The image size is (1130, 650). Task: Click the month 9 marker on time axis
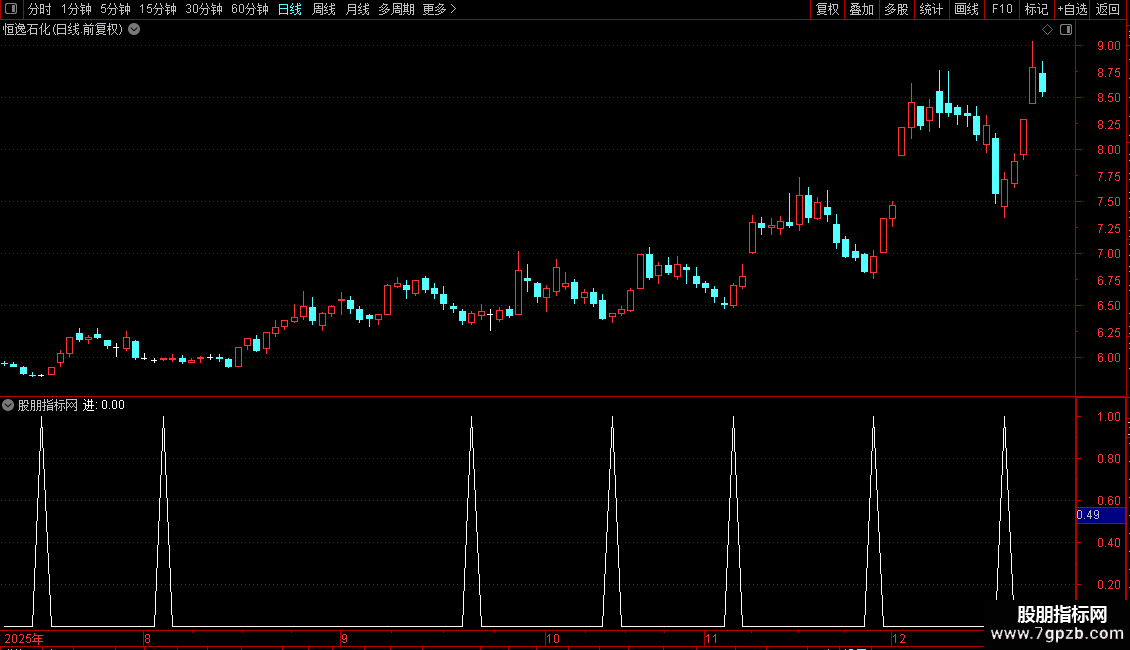coord(344,638)
